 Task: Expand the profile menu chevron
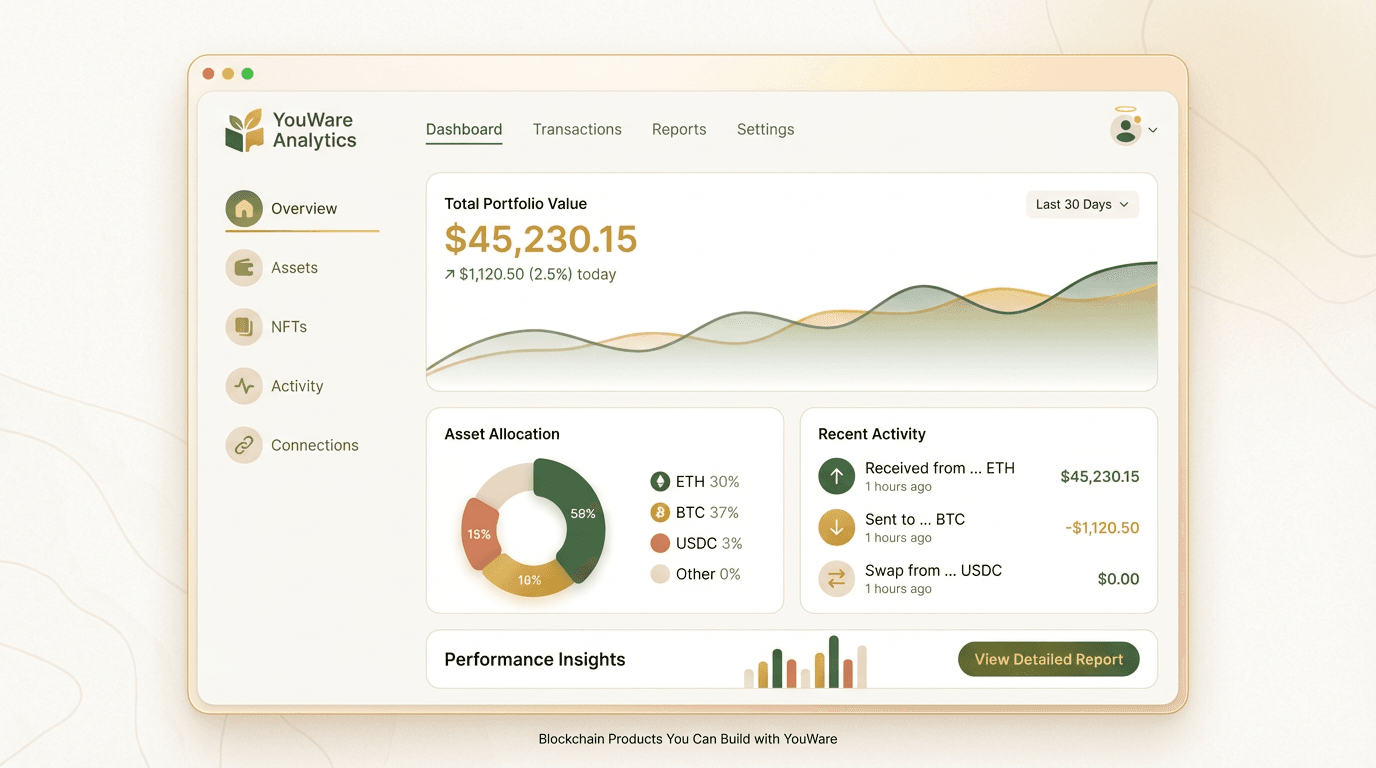[1153, 130]
